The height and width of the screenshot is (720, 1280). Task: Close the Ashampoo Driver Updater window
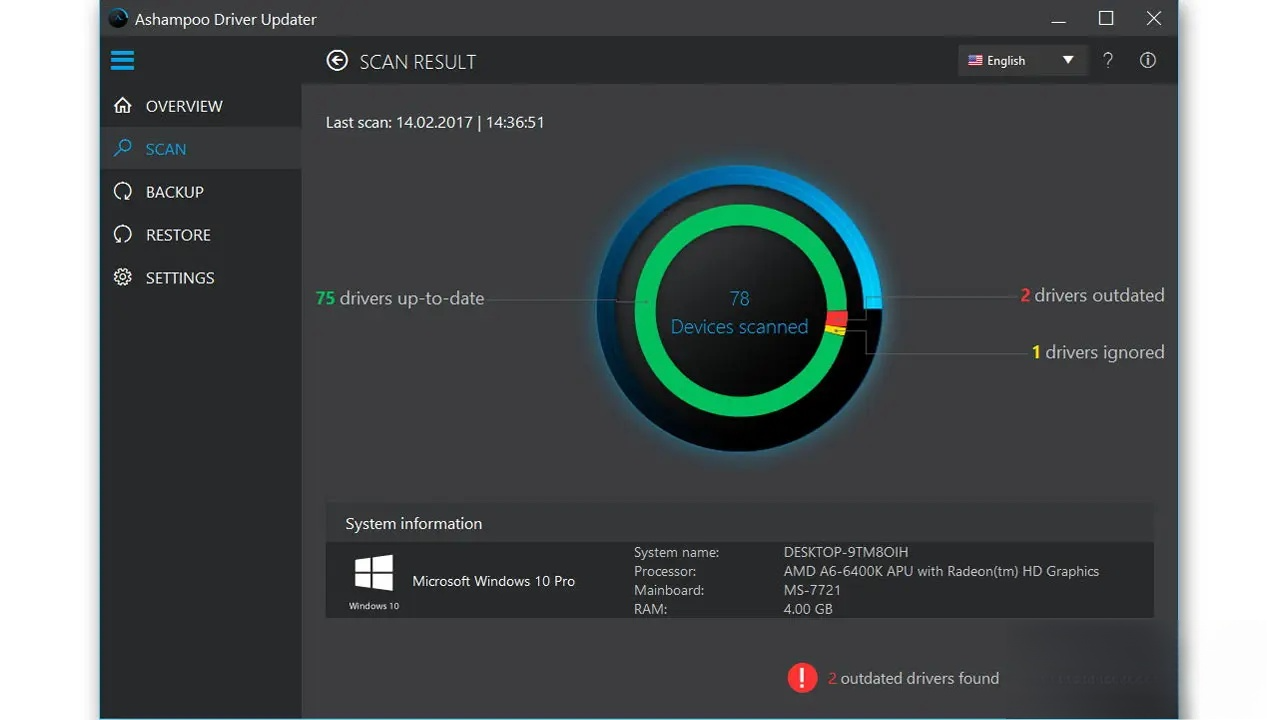click(1154, 18)
